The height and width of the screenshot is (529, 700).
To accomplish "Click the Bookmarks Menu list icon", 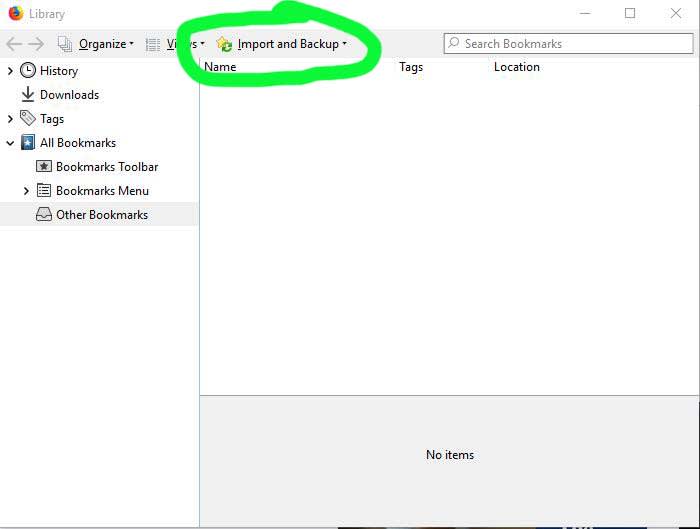I will pyautogui.click(x=44, y=191).
